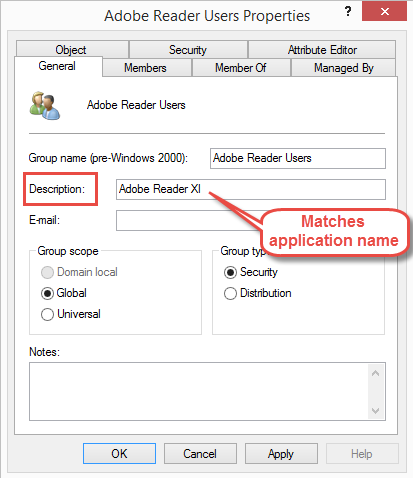Screen dimensions: 413x478
Task: Click the Notes scrollbar up arrow
Action: coord(376,373)
